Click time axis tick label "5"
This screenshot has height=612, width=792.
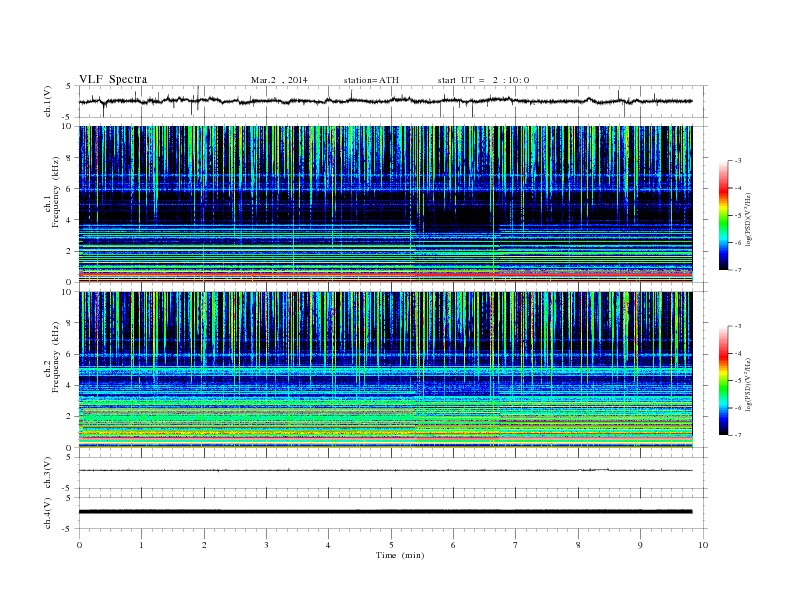(x=391, y=545)
